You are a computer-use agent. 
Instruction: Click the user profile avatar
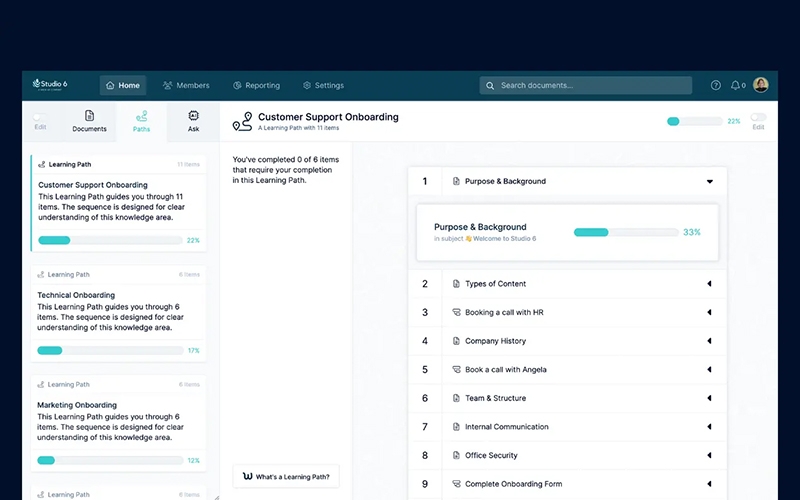point(761,85)
